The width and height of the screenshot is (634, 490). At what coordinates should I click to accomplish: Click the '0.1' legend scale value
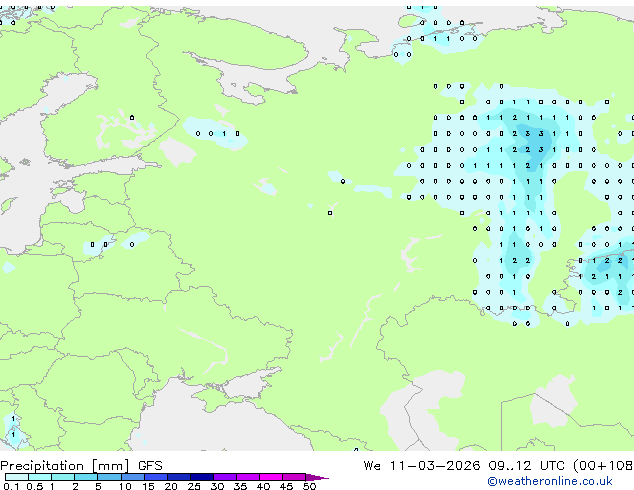click(12, 486)
